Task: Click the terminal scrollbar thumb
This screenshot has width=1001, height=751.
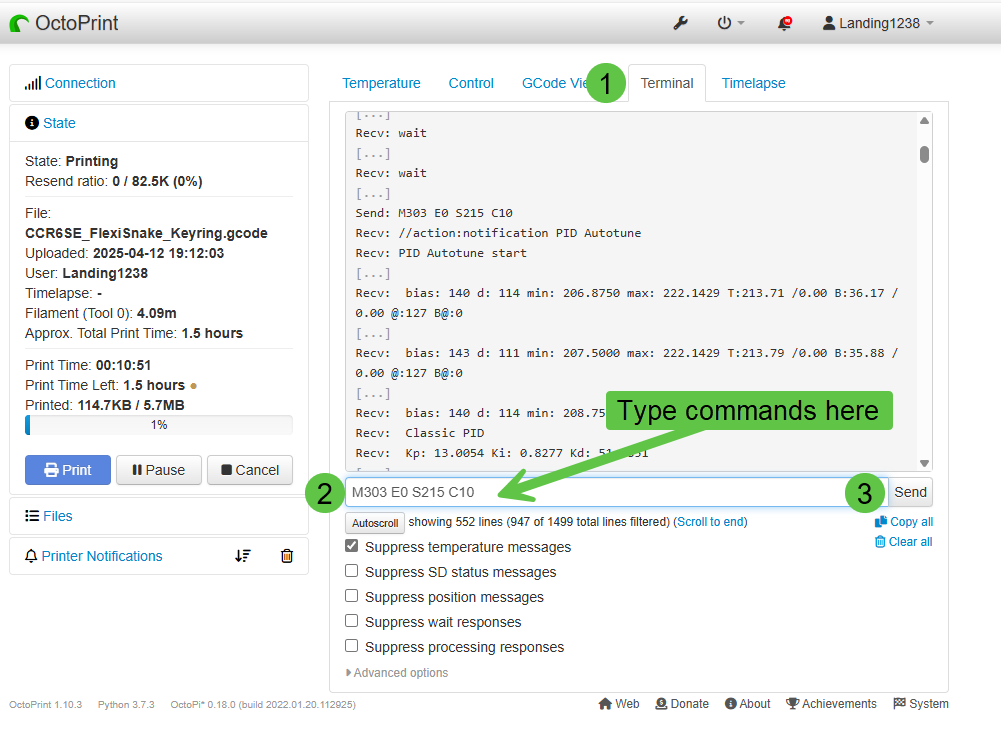Action: (924, 155)
